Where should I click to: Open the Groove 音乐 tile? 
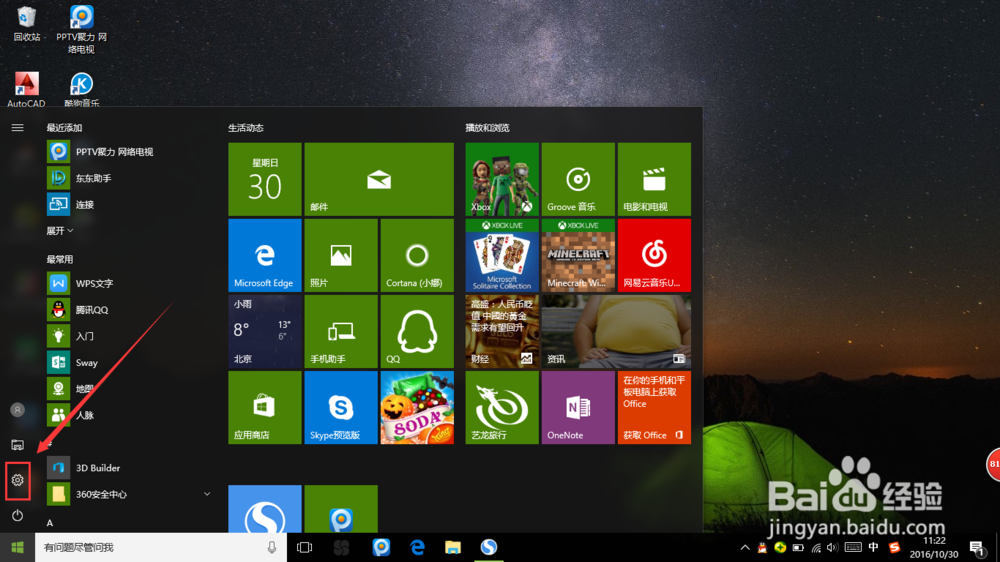coord(578,179)
